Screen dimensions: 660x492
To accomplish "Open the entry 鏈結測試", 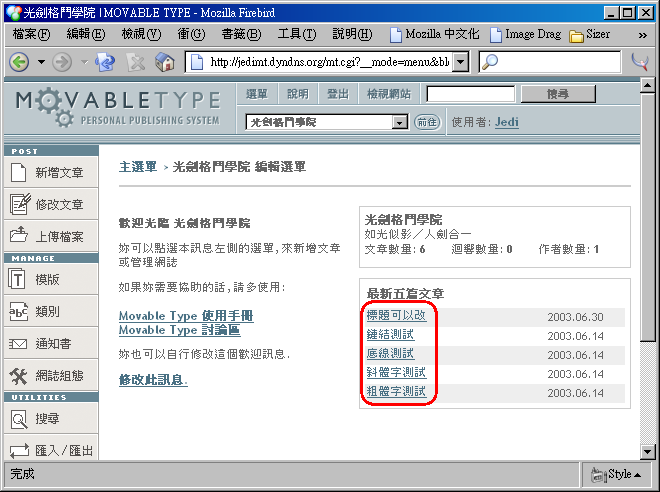I will pos(390,335).
